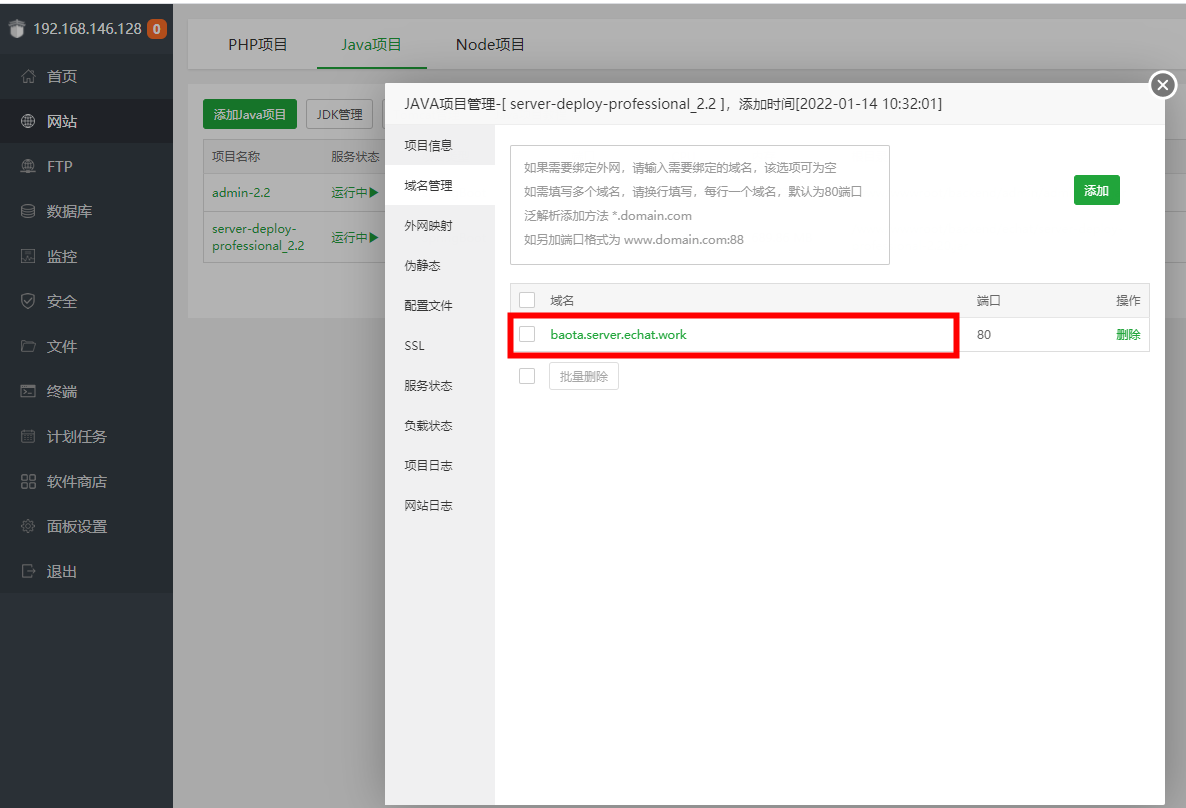1186x808 pixels.
Task: Click the globe icon for 网站
Action: pos(28,122)
